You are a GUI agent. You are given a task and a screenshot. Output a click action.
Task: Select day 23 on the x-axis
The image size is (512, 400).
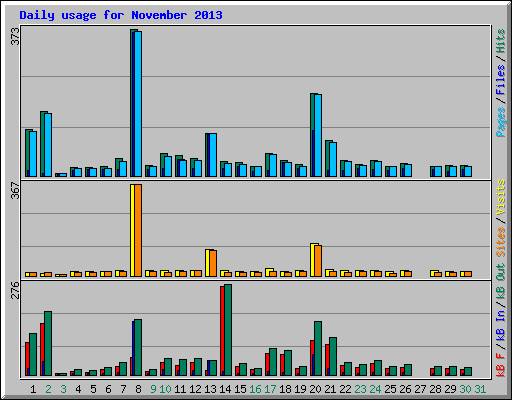click(360, 389)
